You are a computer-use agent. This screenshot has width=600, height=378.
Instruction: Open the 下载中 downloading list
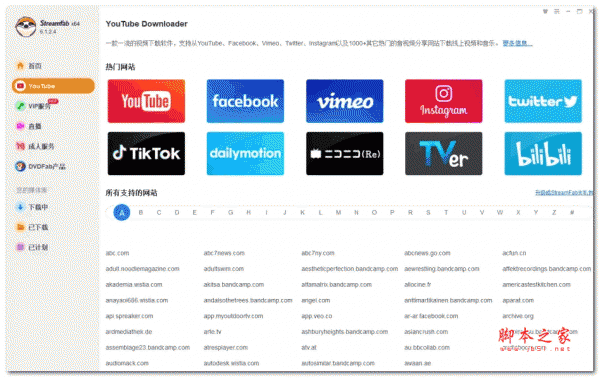53,207
